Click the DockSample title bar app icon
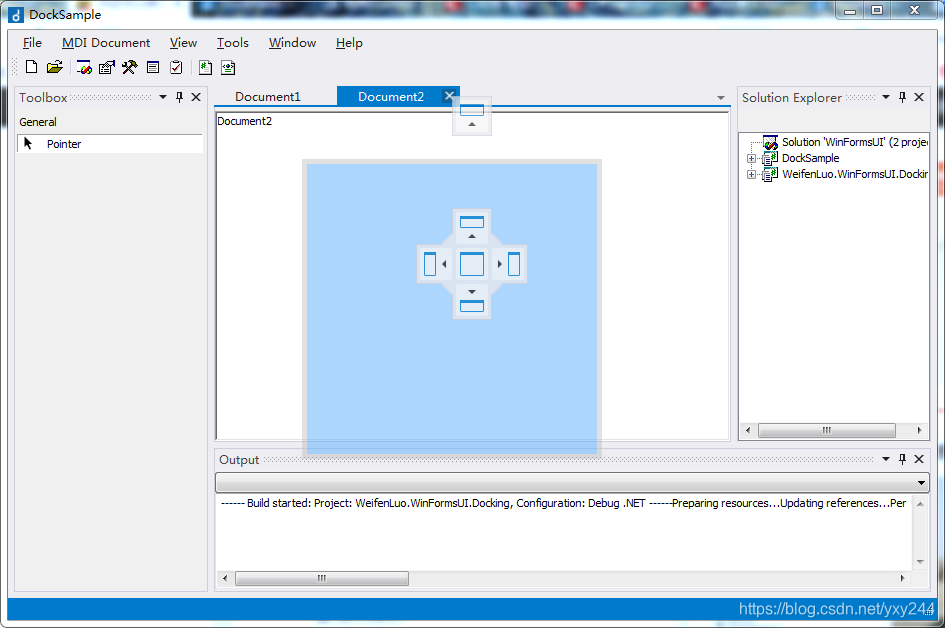 coord(16,15)
